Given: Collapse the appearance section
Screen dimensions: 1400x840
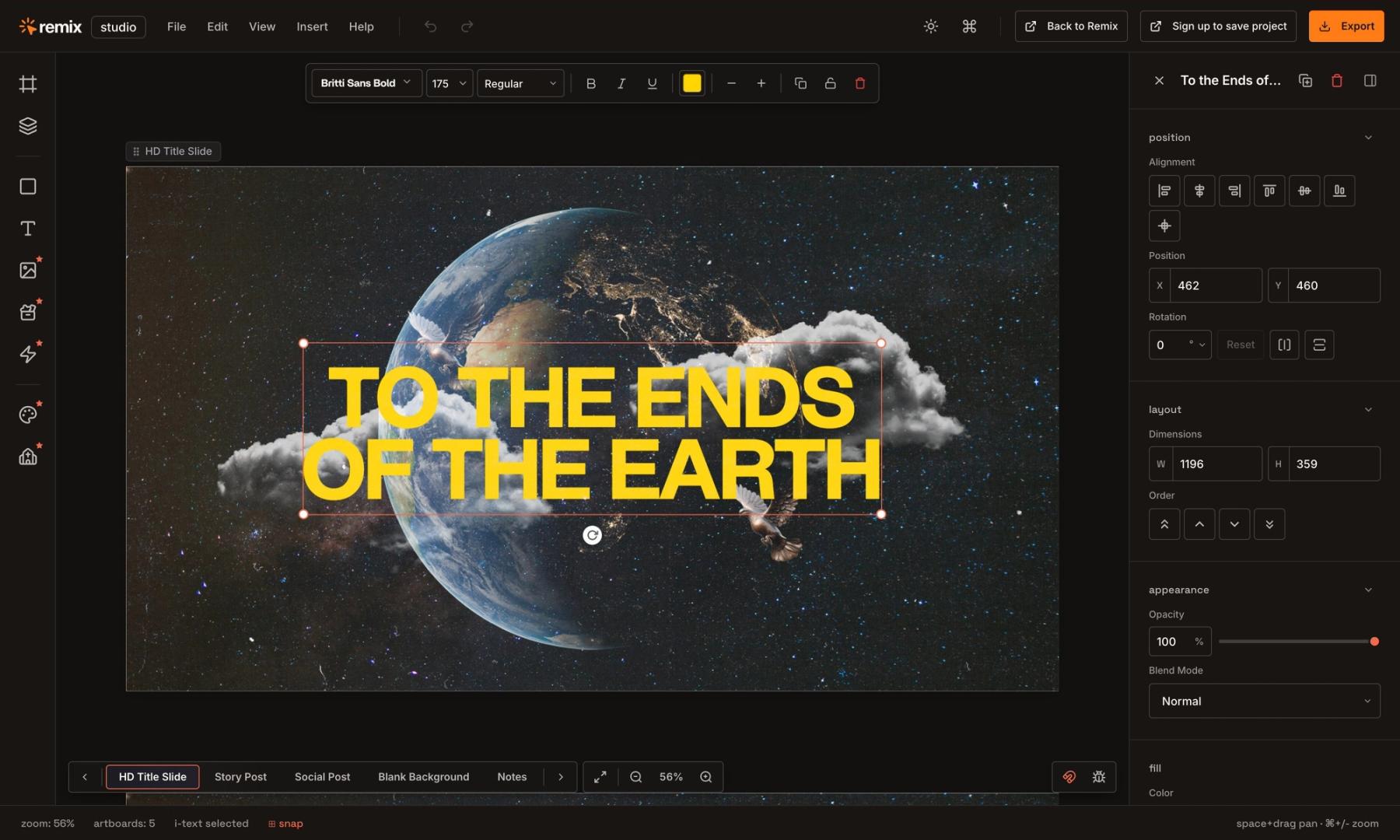Looking at the screenshot, I should (1368, 590).
